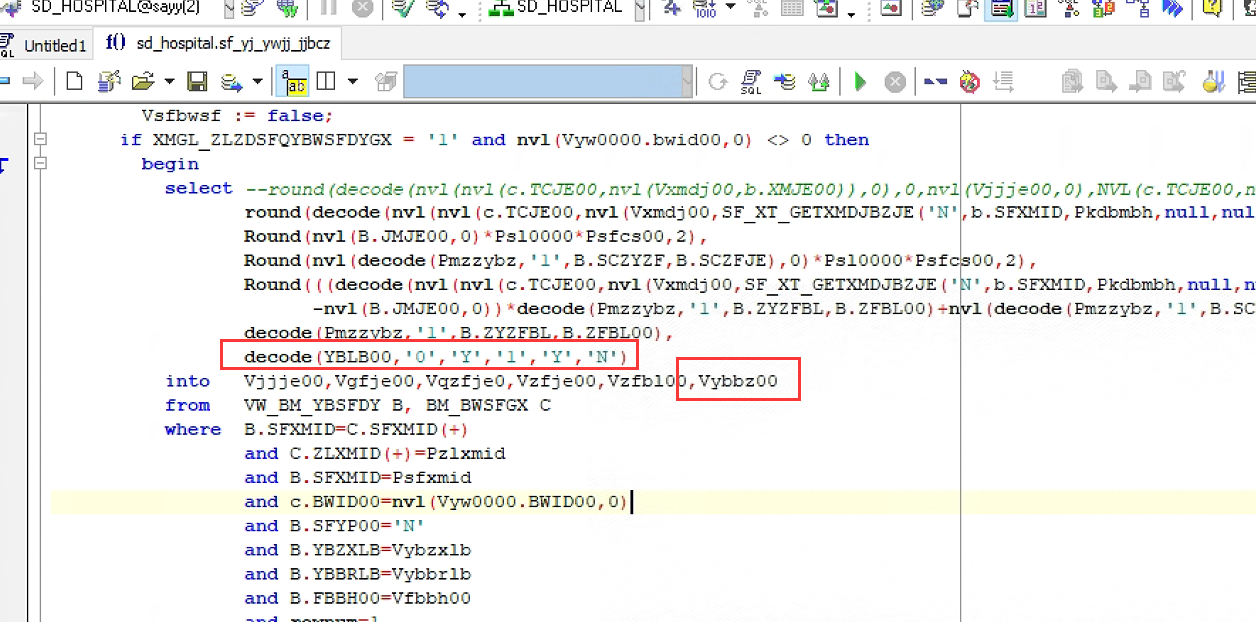Click the 'and B.YBZXLB=Vybzxlb' line
This screenshot has height=622, width=1256.
(x=358, y=550)
